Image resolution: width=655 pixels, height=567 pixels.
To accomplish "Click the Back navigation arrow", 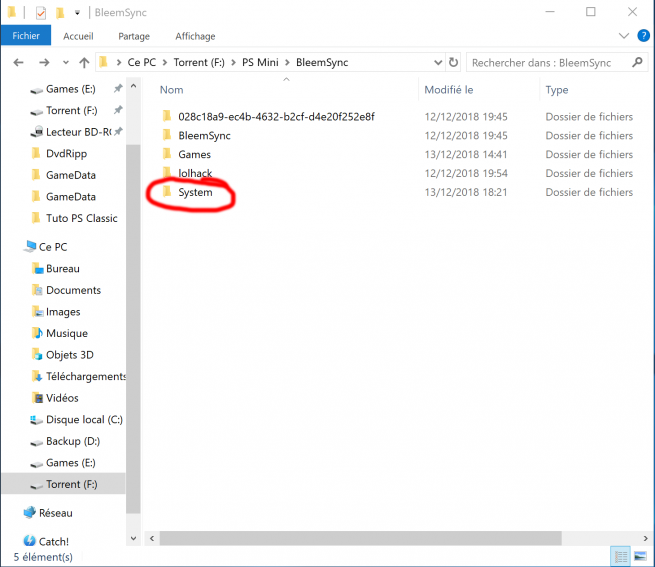I will pos(18,63).
